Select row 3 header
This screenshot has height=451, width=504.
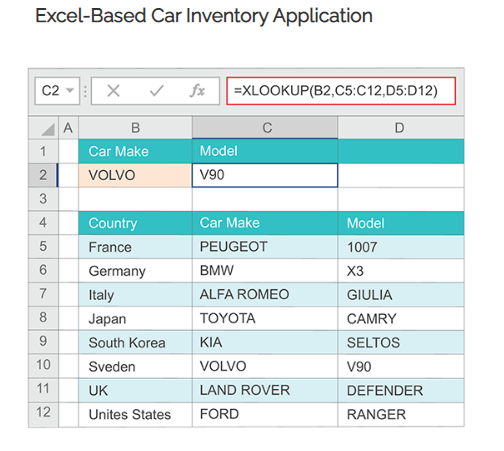(43, 199)
